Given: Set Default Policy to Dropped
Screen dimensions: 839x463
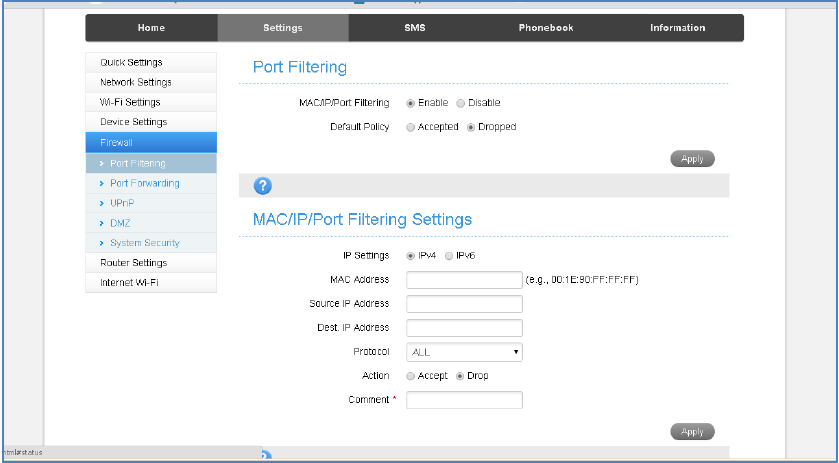Looking at the screenshot, I should coord(471,127).
